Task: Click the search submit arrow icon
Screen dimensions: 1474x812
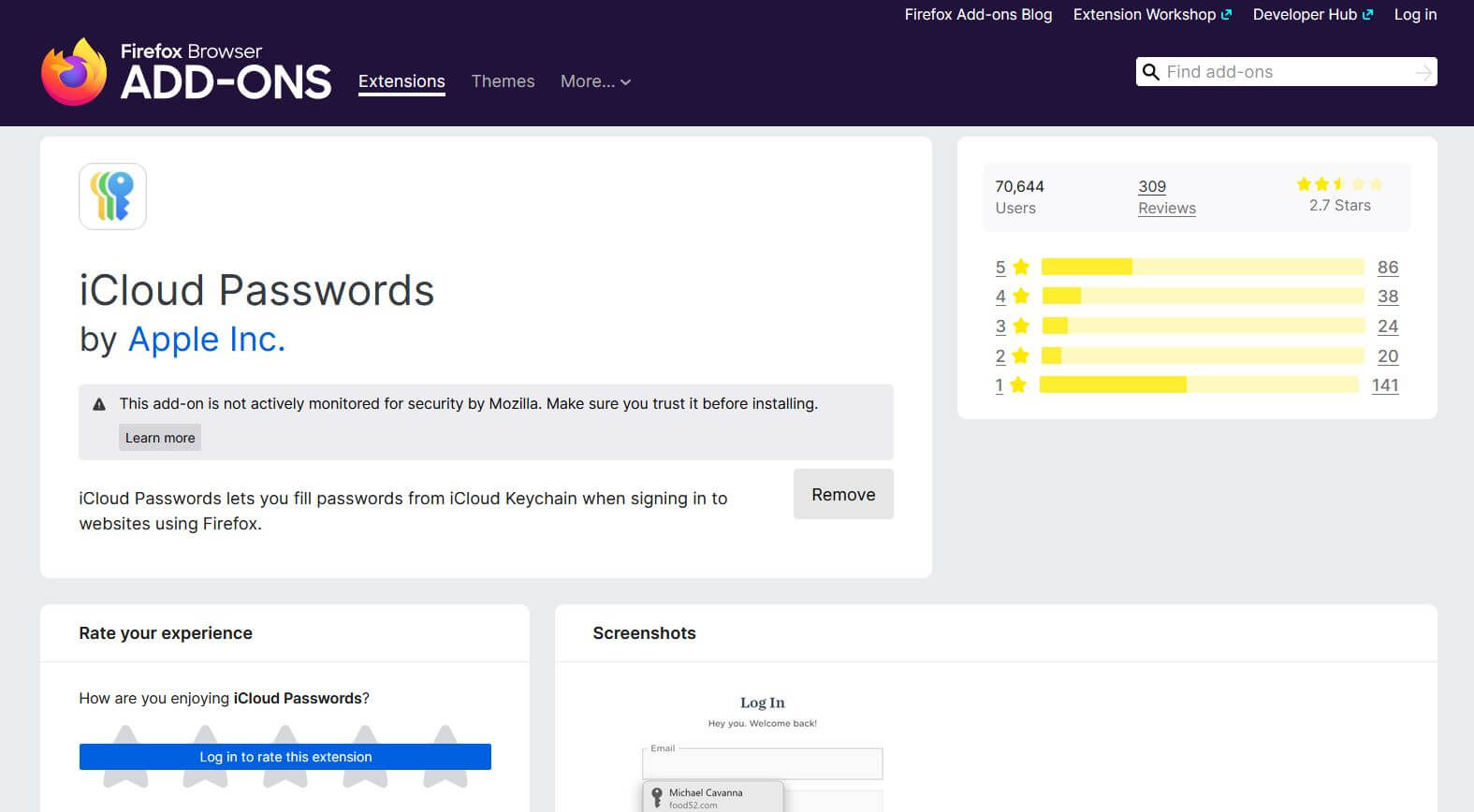Action: 1423,72
